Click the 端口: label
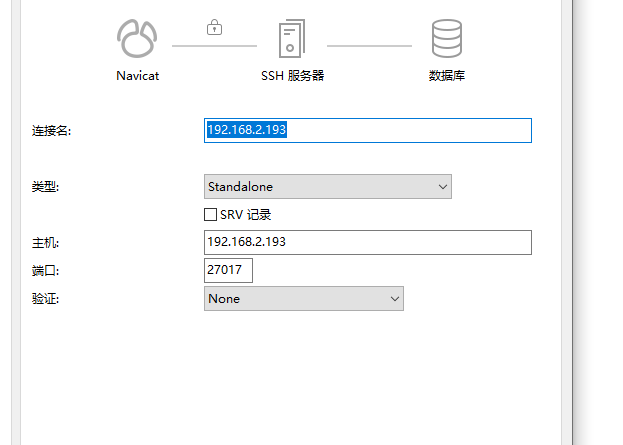Screen dimensions: 623x445 pyautogui.click(x=45, y=271)
